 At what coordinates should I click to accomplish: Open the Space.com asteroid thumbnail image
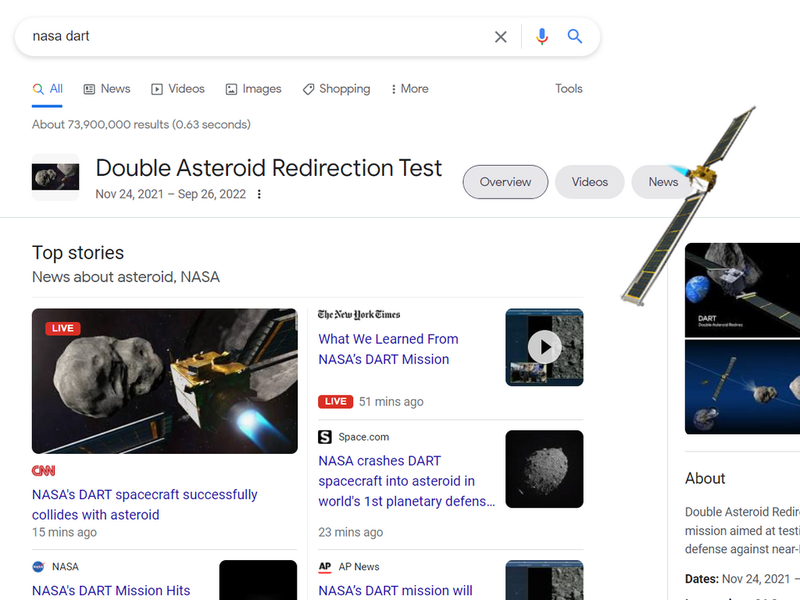[544, 469]
